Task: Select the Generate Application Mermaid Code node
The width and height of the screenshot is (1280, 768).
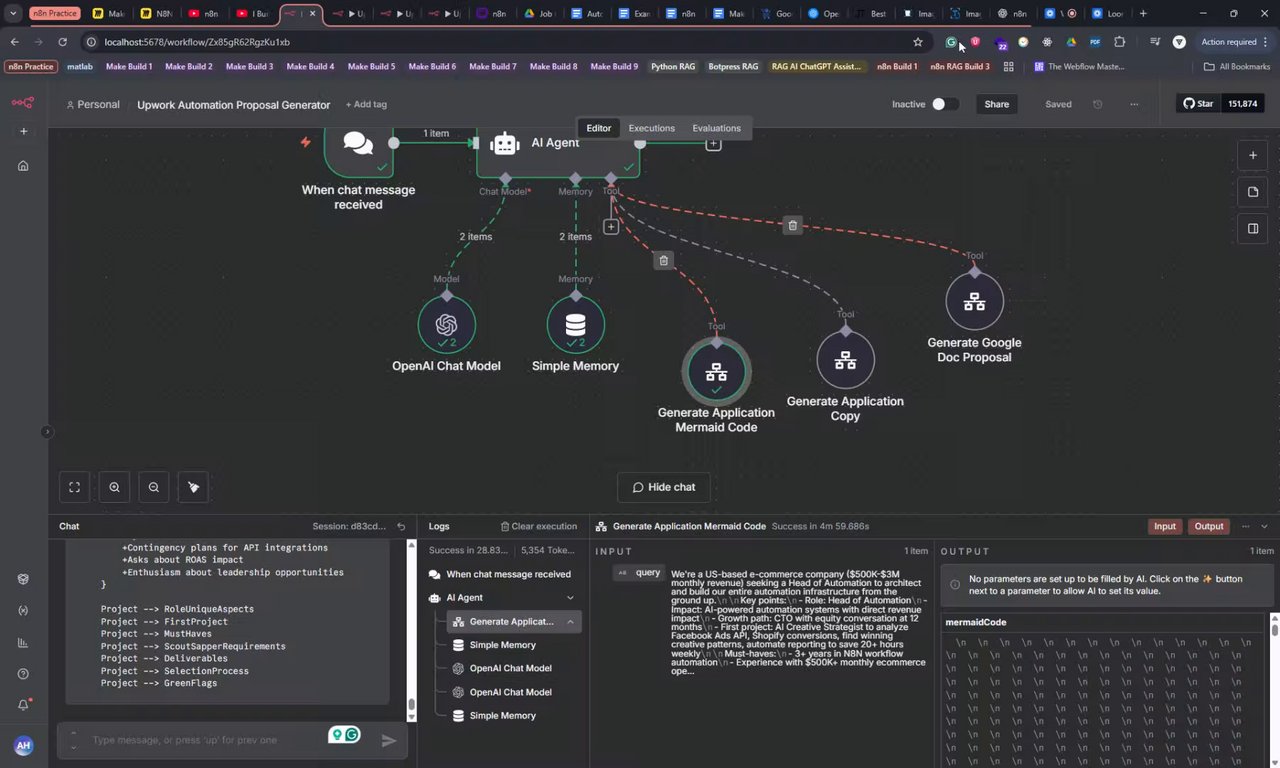Action: (716, 371)
